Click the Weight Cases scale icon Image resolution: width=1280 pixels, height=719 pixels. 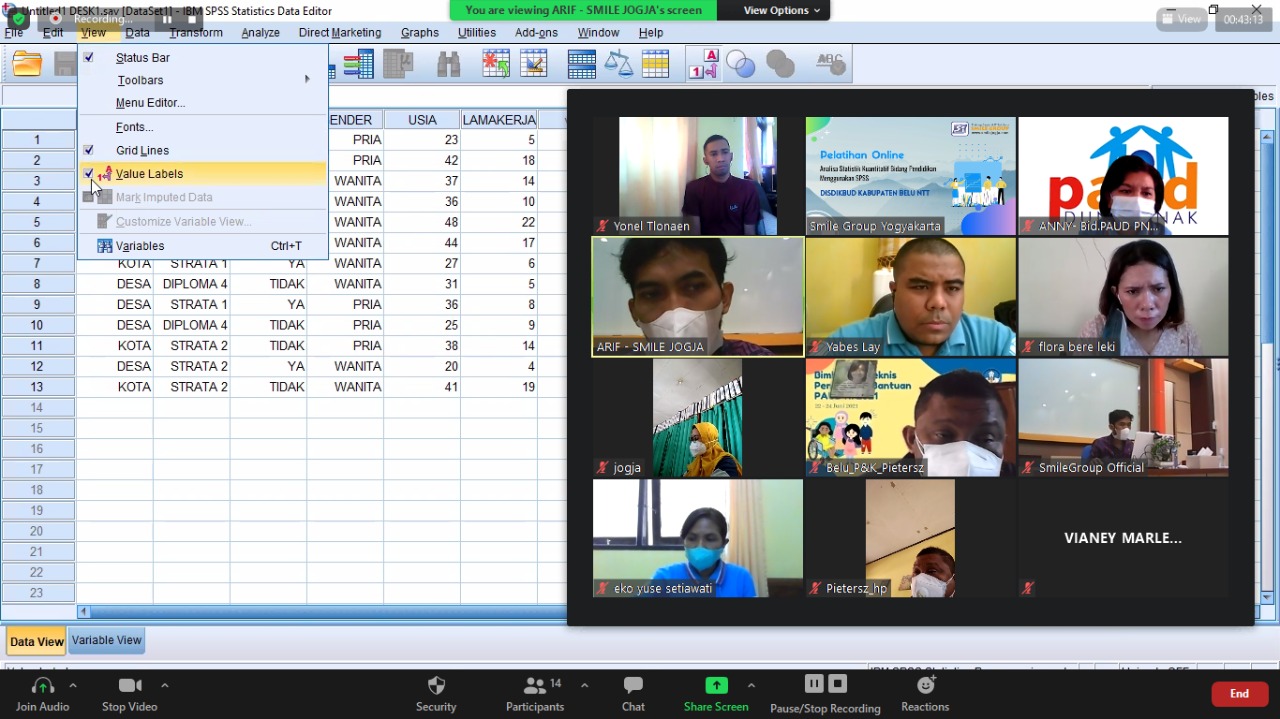(x=618, y=65)
